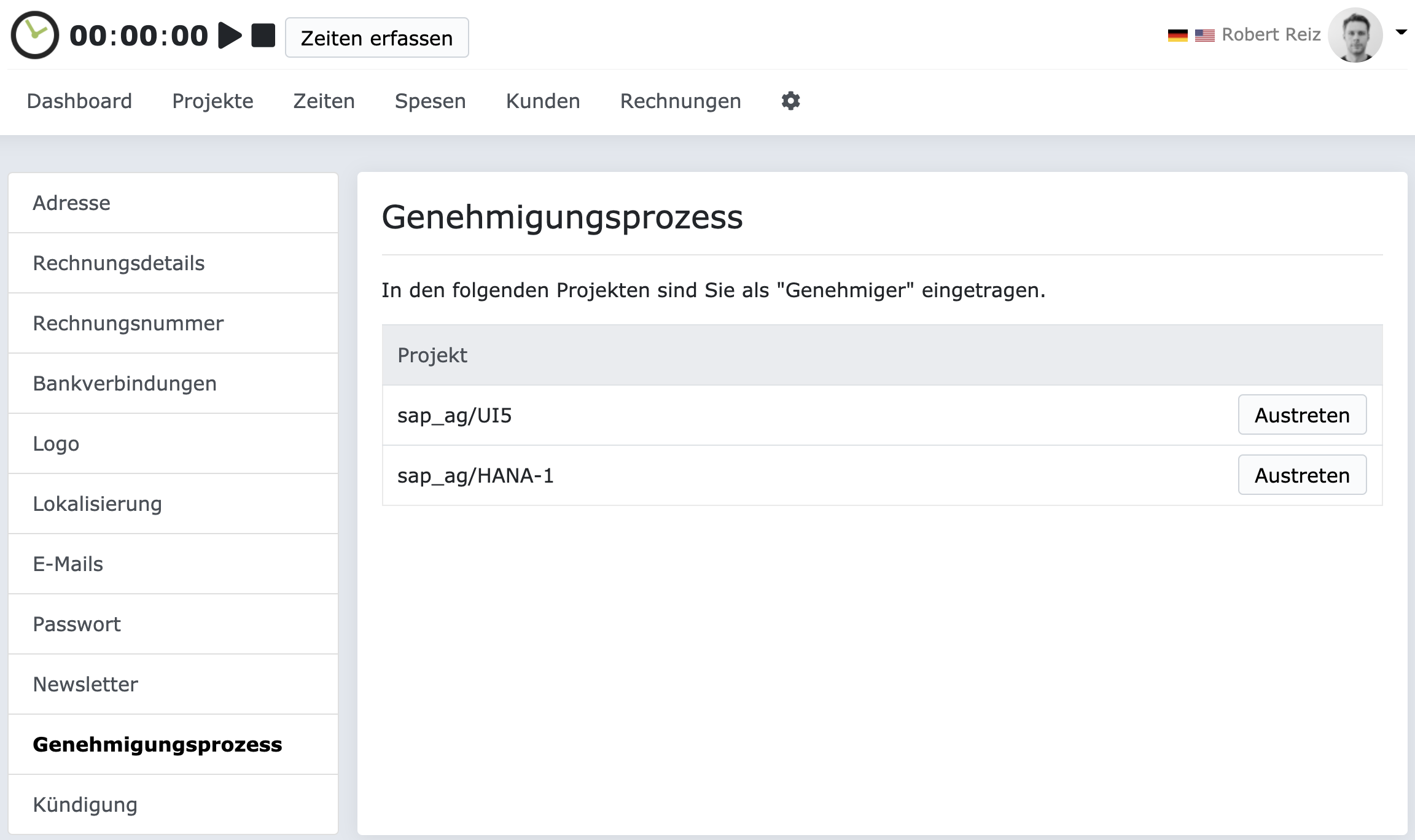Screen dimensions: 1415x840
Task: Select the Projekt table header
Action: point(432,355)
